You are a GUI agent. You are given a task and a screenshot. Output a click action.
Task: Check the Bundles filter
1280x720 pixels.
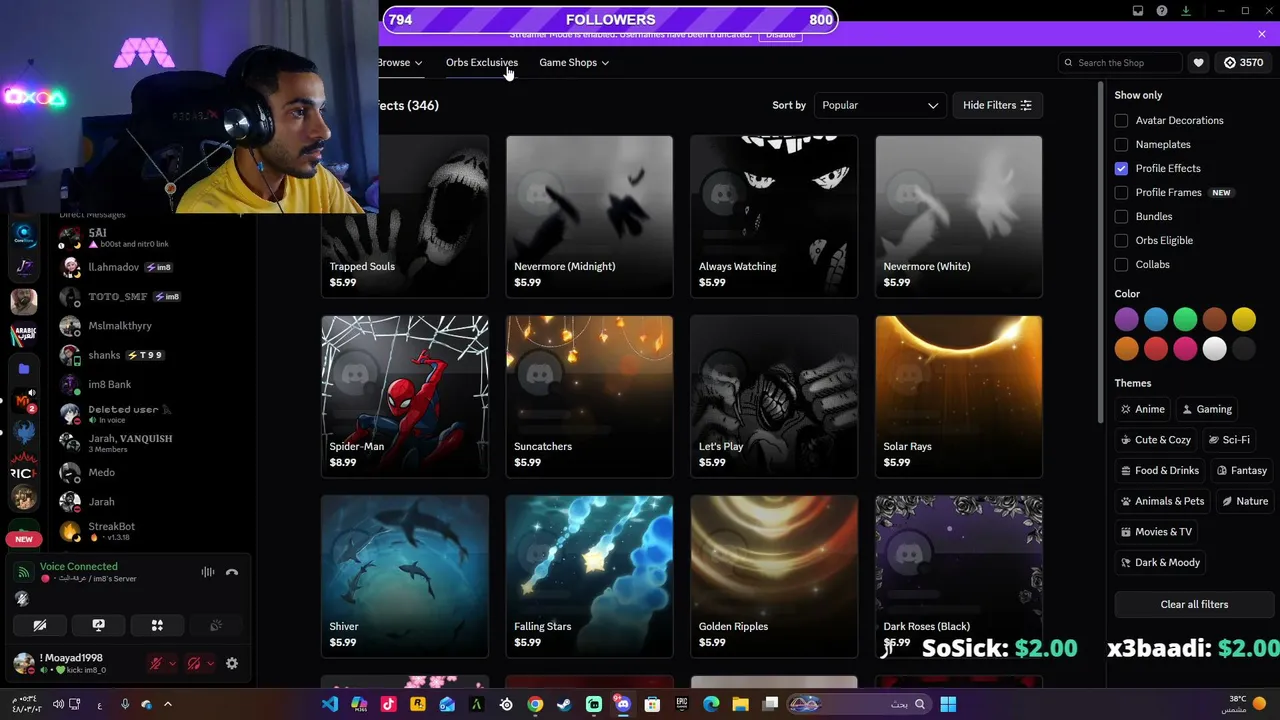(x=1121, y=216)
